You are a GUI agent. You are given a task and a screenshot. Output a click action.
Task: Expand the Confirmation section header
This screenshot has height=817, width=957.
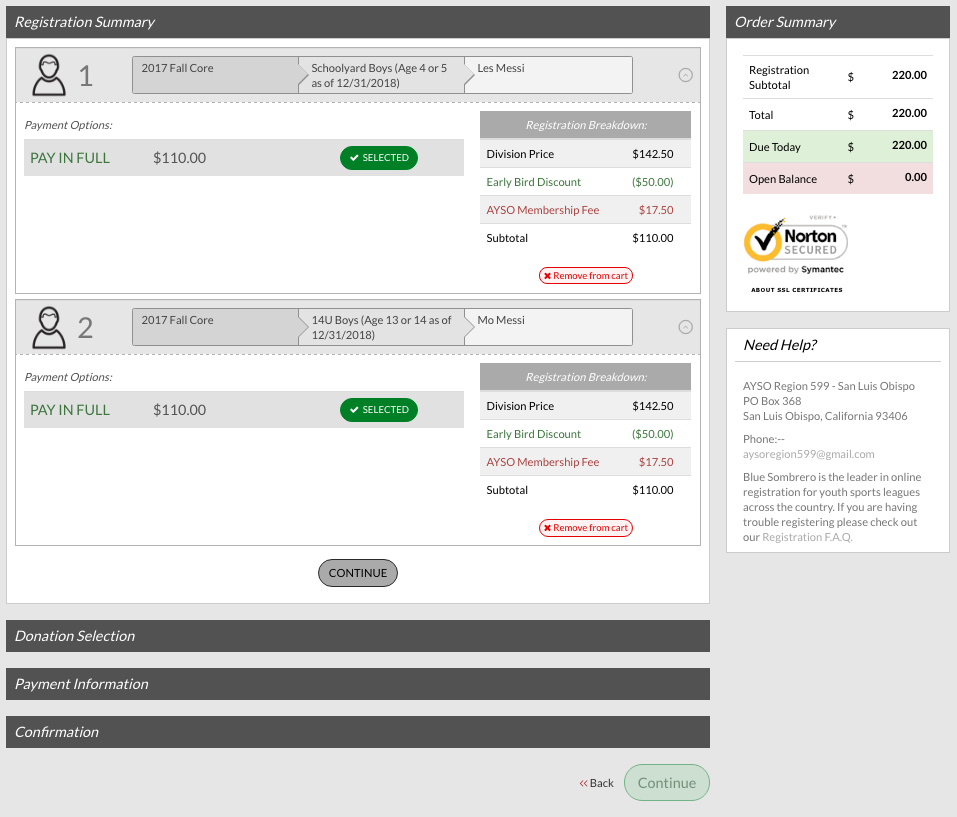357,732
